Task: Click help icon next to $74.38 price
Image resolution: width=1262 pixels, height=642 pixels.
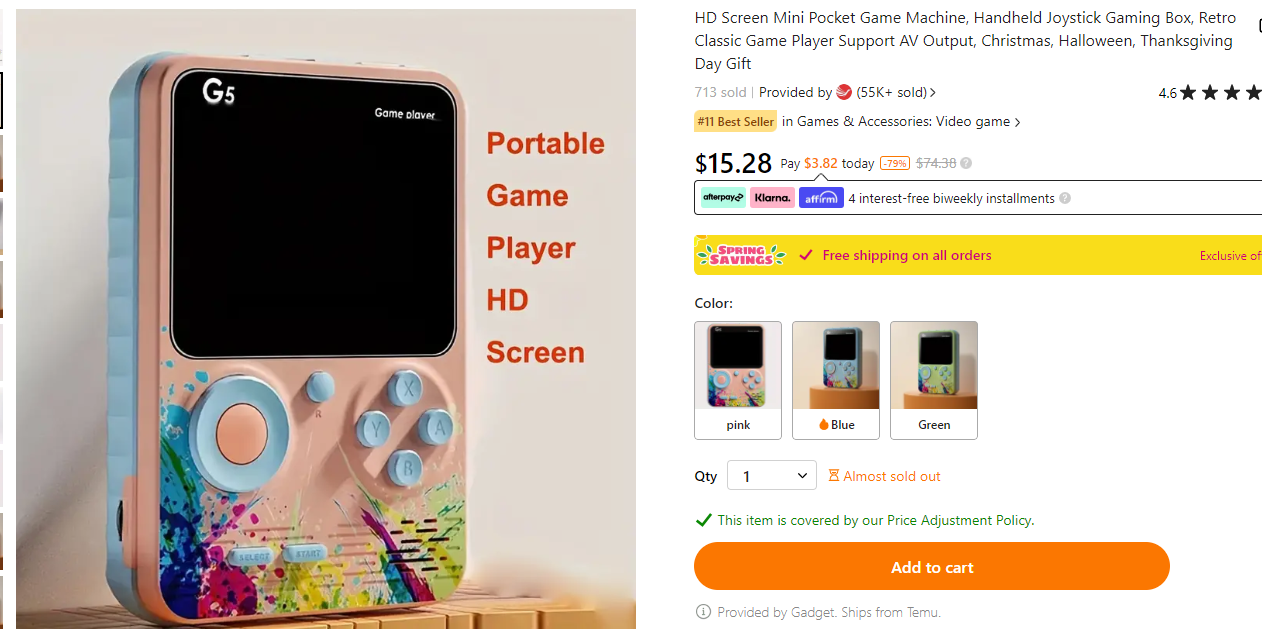Action: point(966,163)
